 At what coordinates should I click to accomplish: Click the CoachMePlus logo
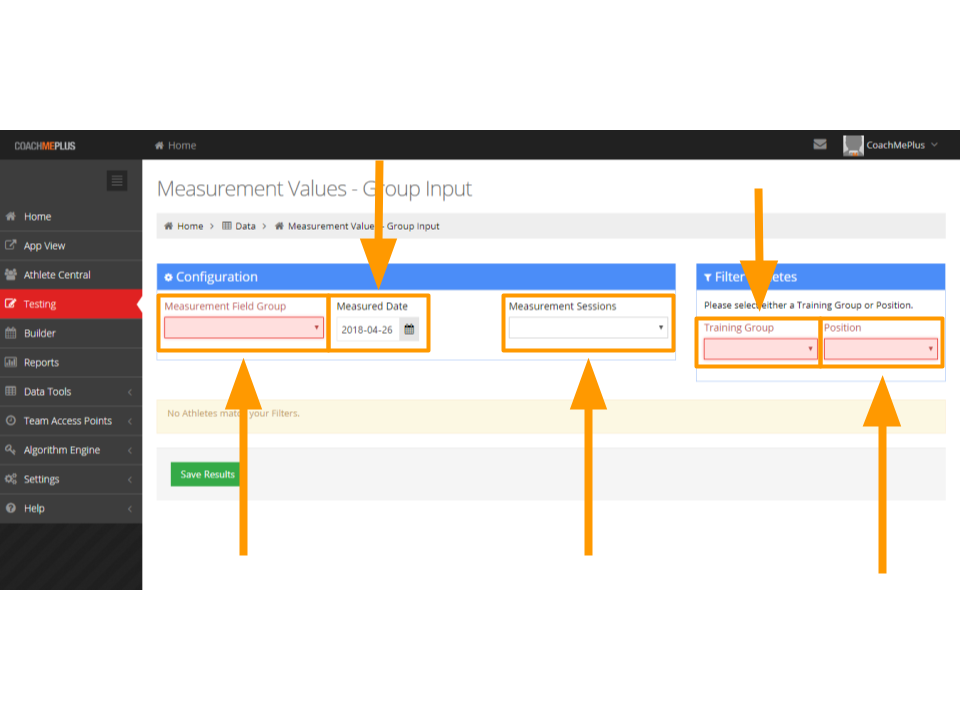point(45,146)
